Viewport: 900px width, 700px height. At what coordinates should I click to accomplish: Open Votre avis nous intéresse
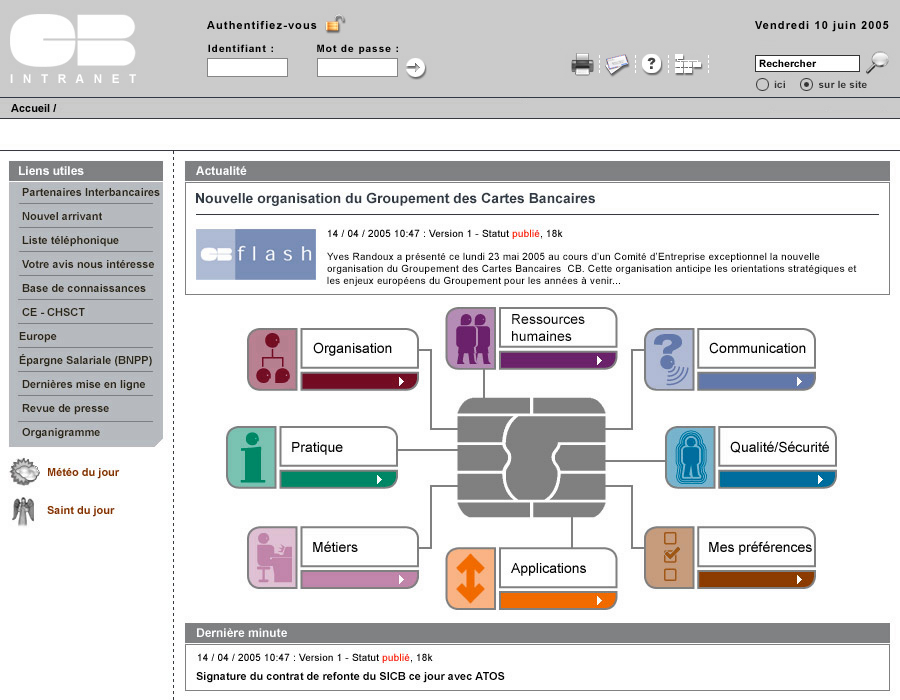click(88, 265)
